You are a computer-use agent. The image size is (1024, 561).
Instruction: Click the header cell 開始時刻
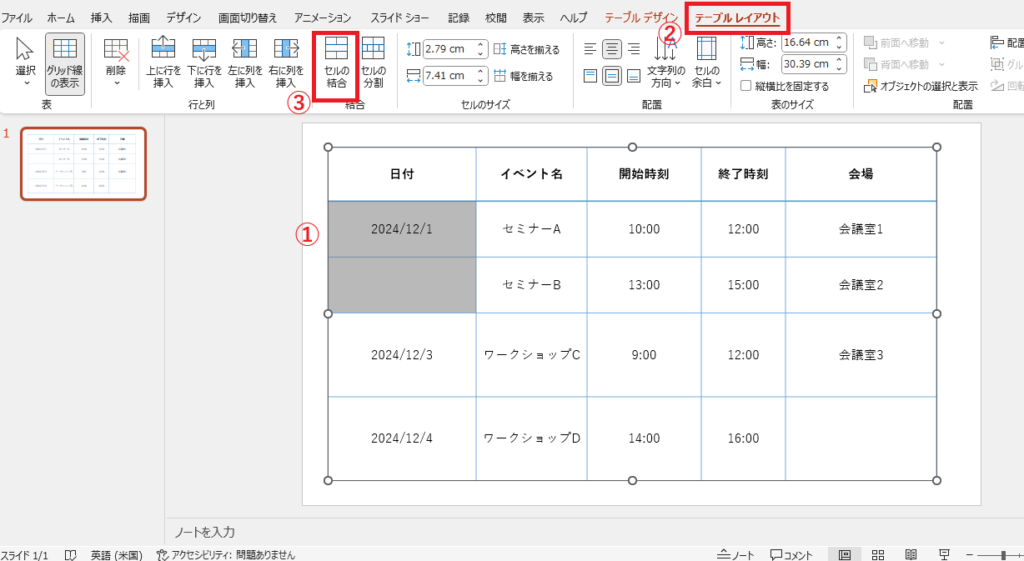(x=644, y=174)
